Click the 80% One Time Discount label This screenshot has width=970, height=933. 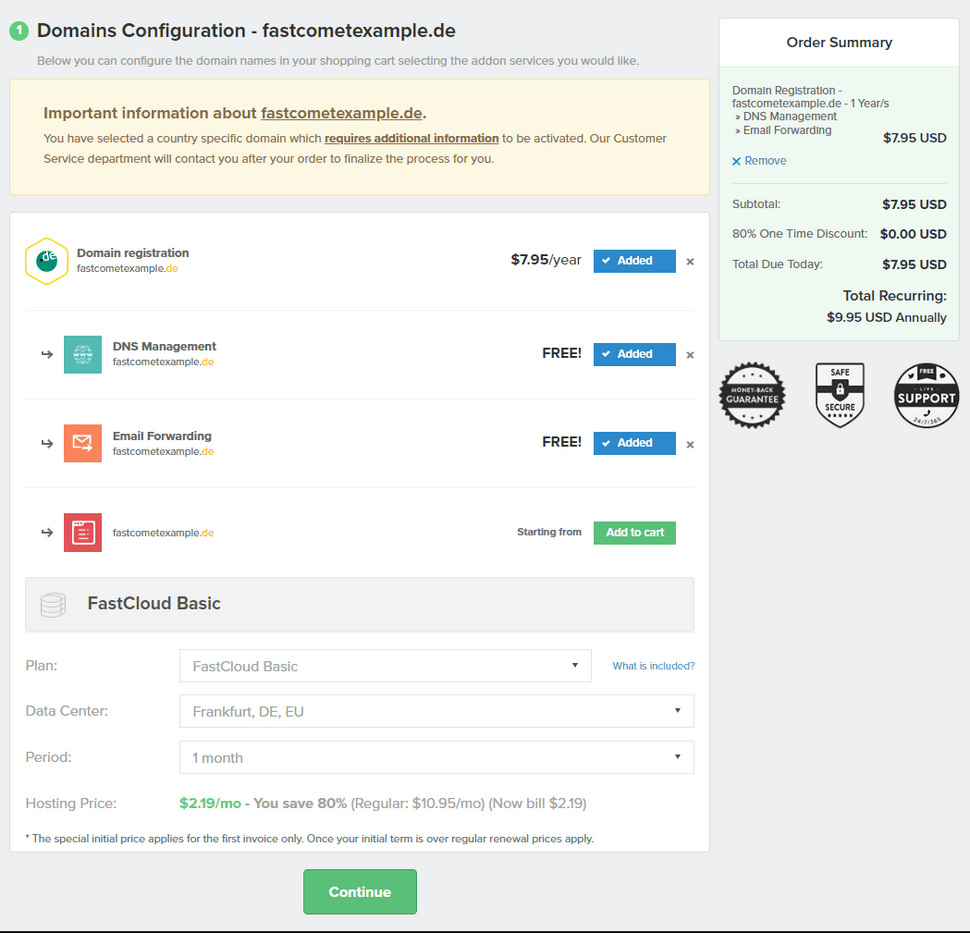pyautogui.click(x=800, y=234)
